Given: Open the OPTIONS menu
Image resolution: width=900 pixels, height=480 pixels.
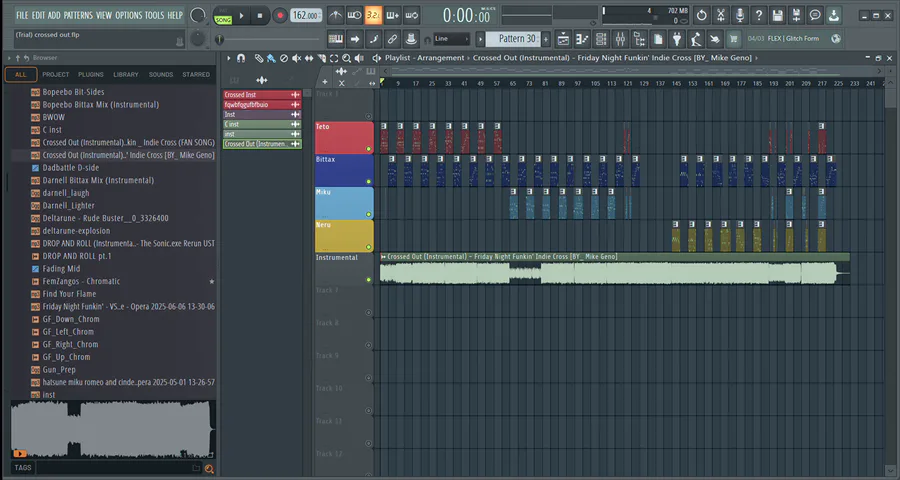Looking at the screenshot, I should point(128,16).
